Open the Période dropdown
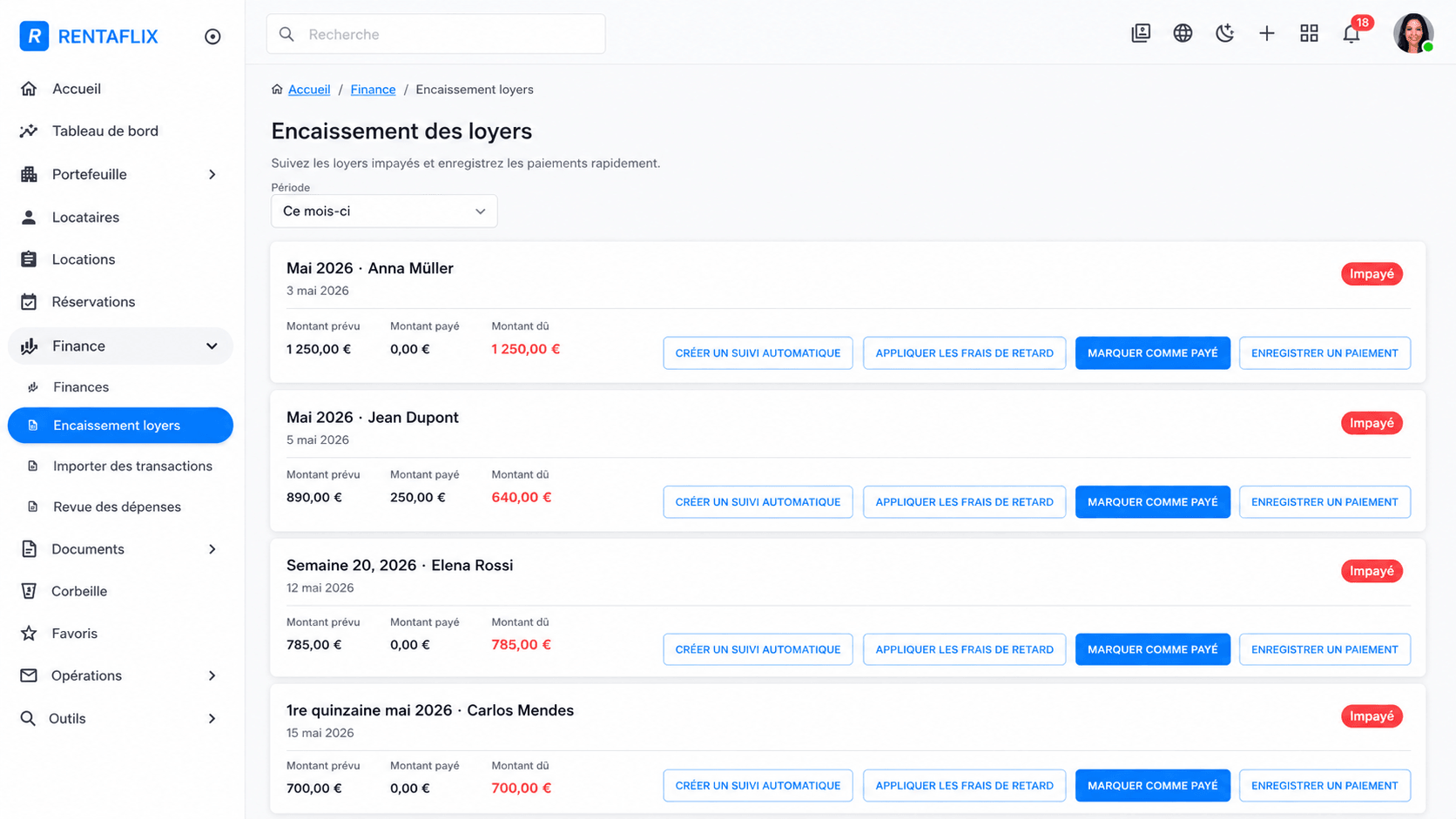1456x819 pixels. click(384, 211)
